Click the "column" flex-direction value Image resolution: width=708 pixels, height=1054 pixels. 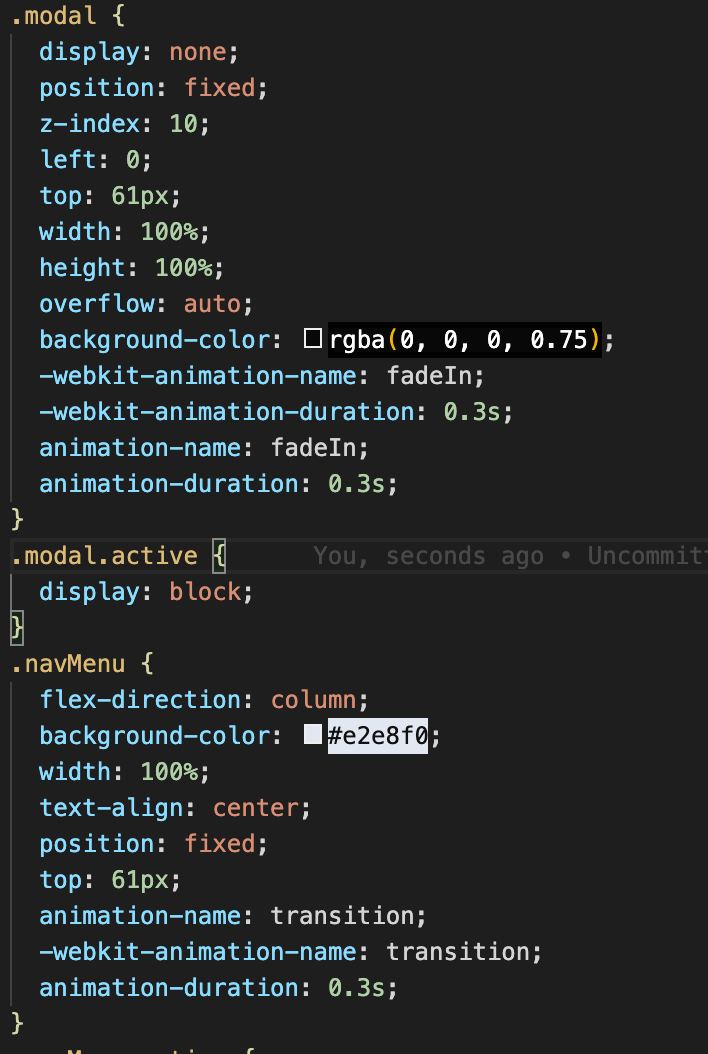click(313, 700)
